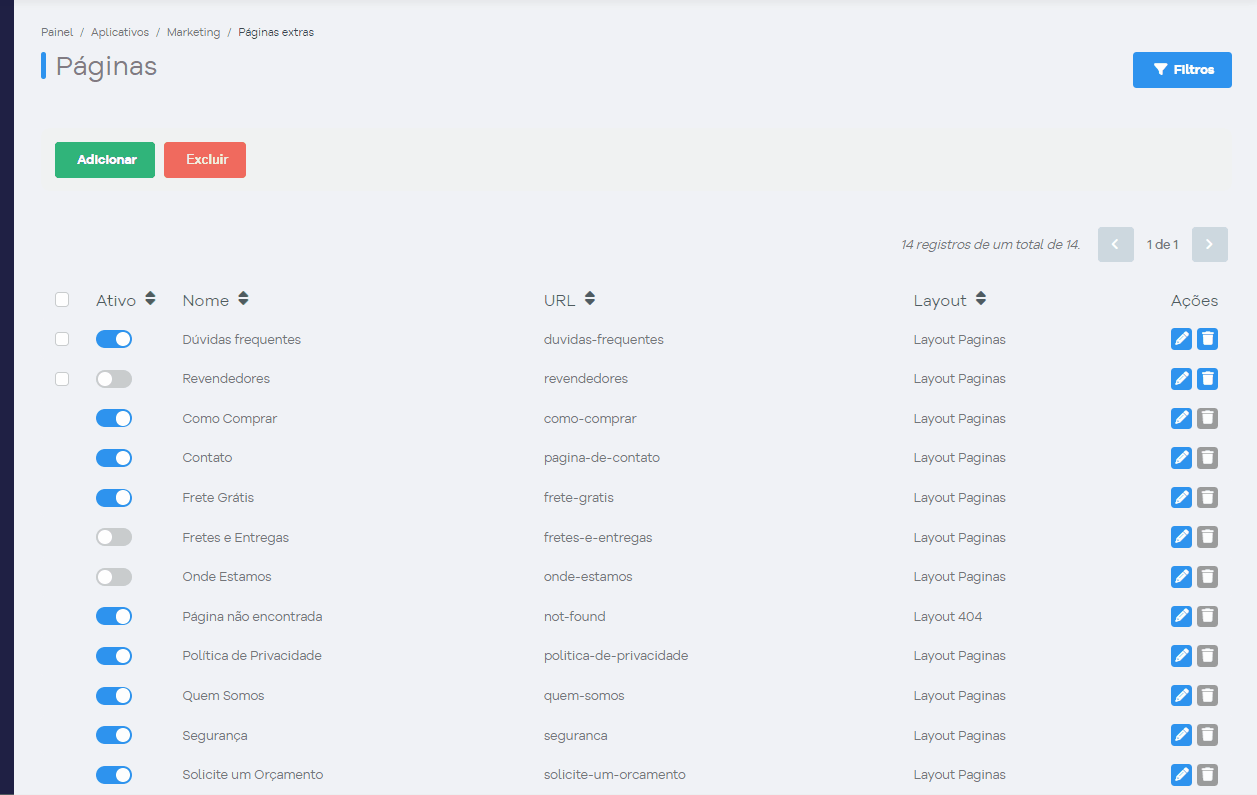This screenshot has width=1257, height=795.
Task: Go to Marketing in the breadcrumb
Action: click(x=193, y=32)
